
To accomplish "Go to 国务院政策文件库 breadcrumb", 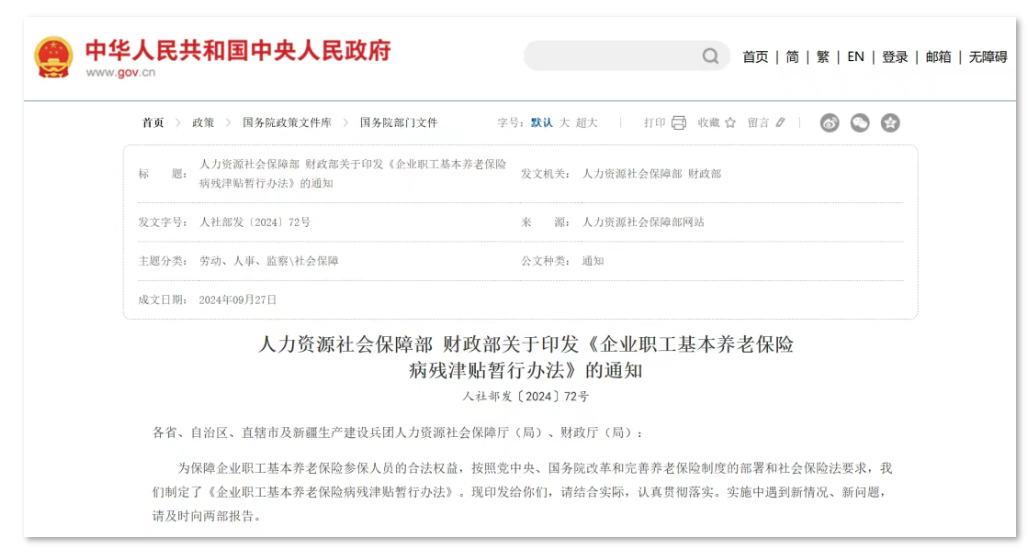I will [286, 123].
